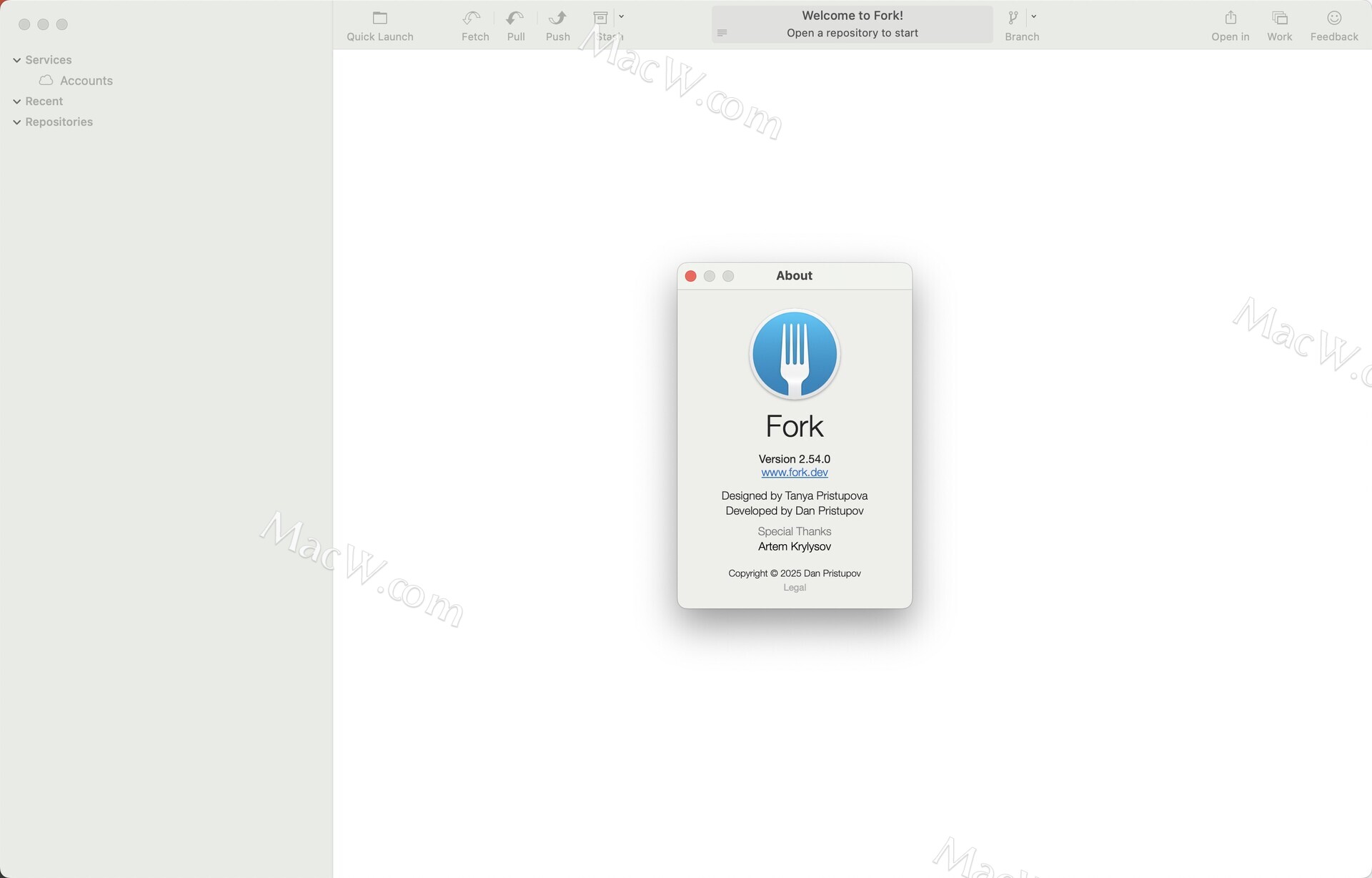
Task: Click the Accounts cloud icon
Action: (46, 80)
